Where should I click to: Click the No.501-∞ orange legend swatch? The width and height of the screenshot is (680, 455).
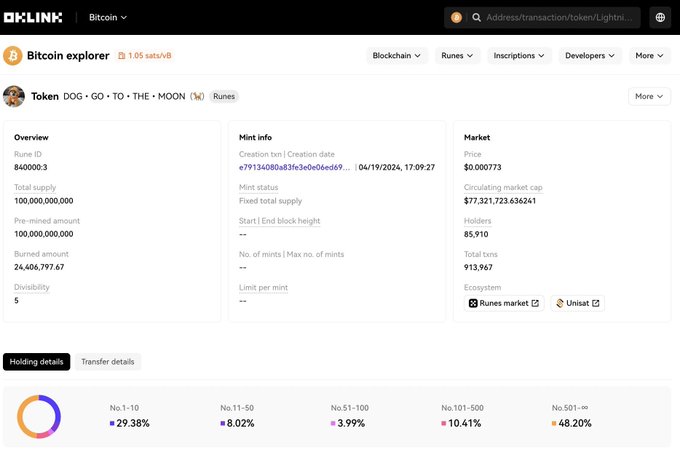pos(554,423)
